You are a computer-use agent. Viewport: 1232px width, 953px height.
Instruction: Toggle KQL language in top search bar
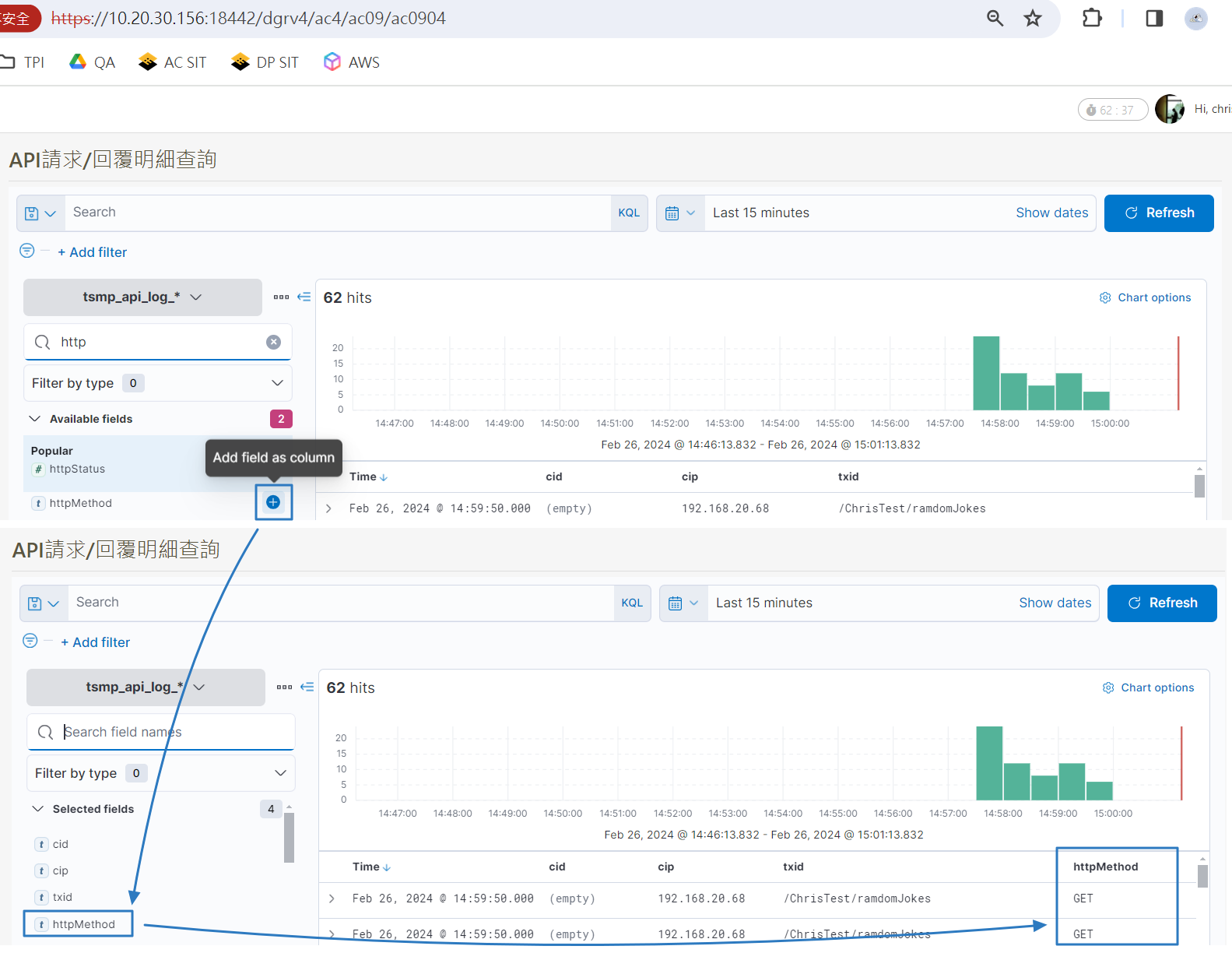(629, 213)
